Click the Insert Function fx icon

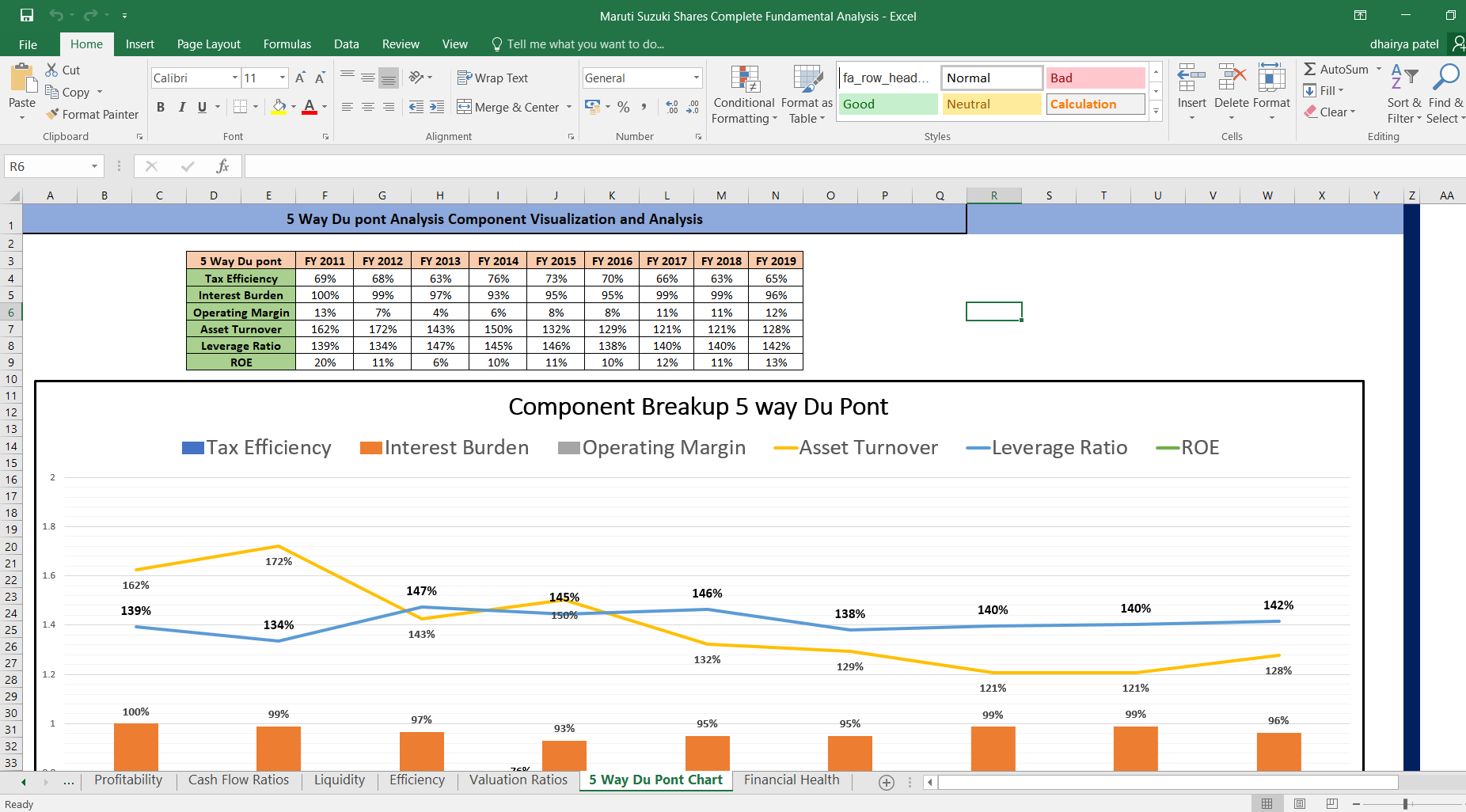click(x=222, y=166)
